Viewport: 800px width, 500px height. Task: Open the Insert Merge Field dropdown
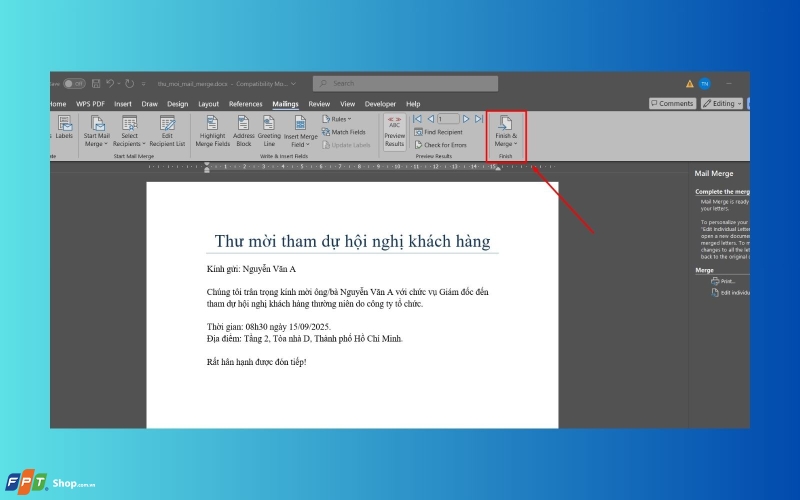click(301, 131)
